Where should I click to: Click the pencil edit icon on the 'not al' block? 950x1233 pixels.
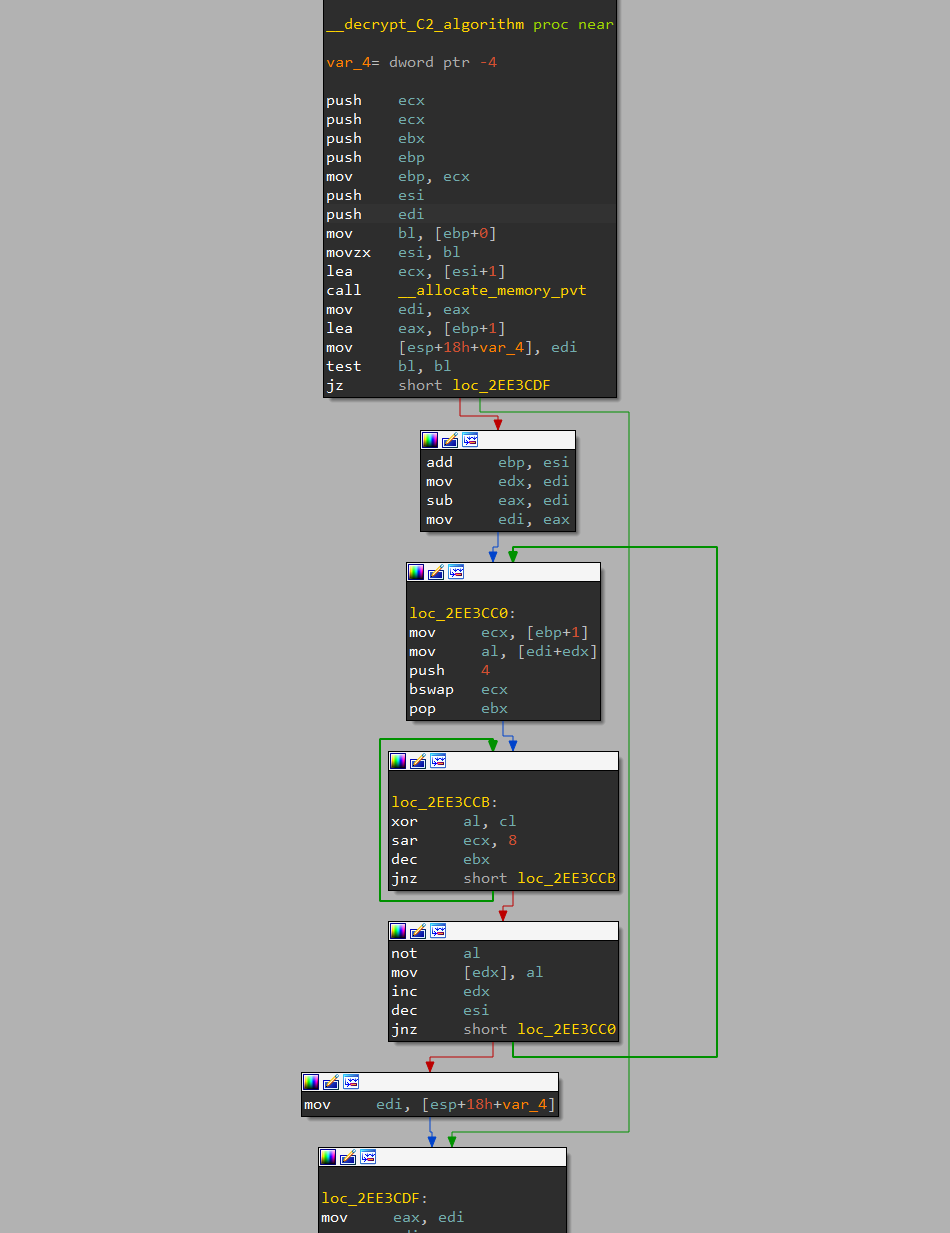coord(418,931)
